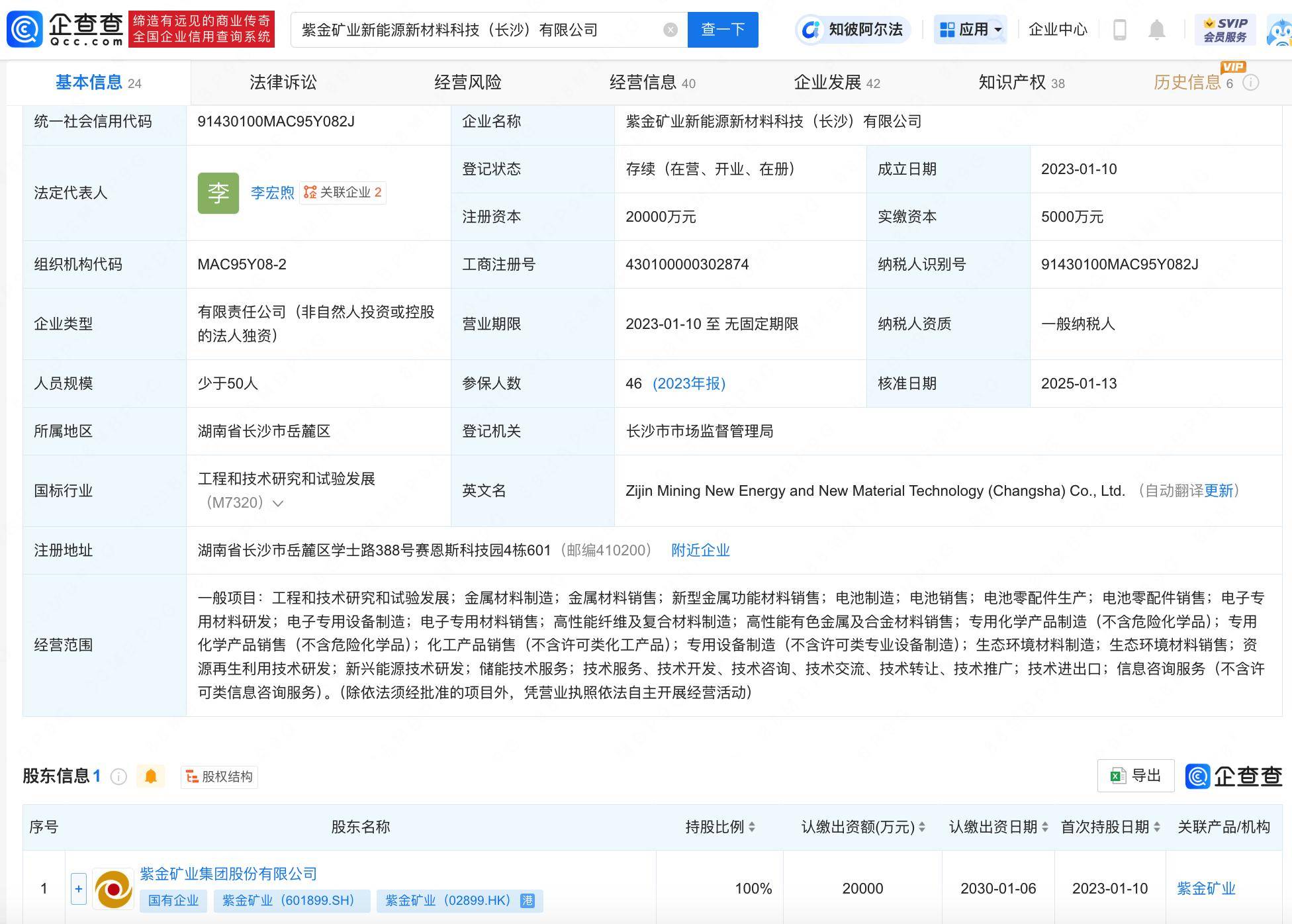The height and width of the screenshot is (924, 1292).
Task: Open 附近企业 nearby companies link
Action: [x=700, y=550]
